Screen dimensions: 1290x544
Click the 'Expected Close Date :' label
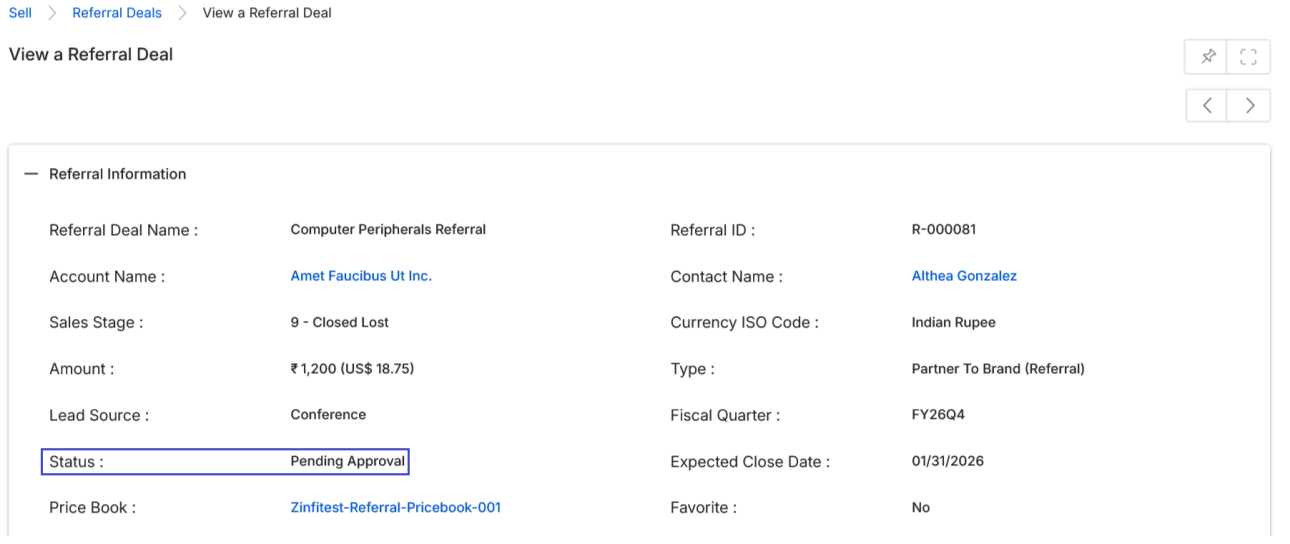point(750,462)
